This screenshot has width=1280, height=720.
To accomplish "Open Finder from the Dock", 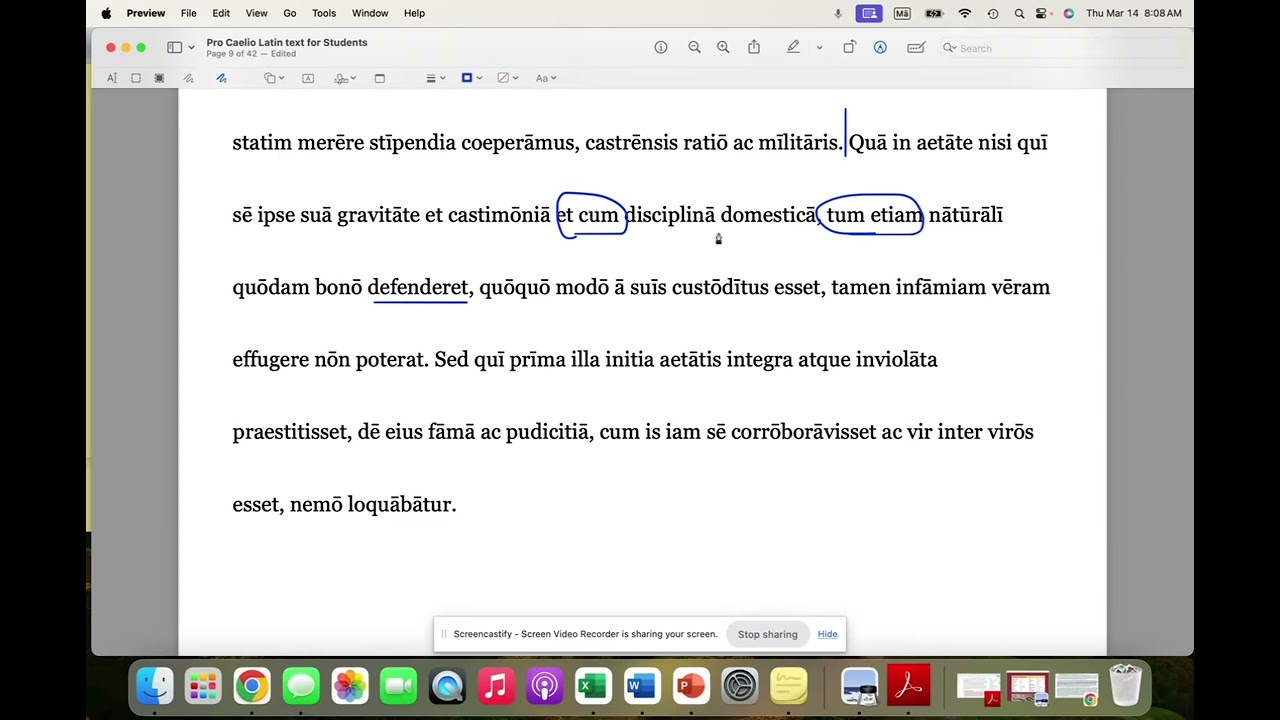I will pyautogui.click(x=154, y=686).
